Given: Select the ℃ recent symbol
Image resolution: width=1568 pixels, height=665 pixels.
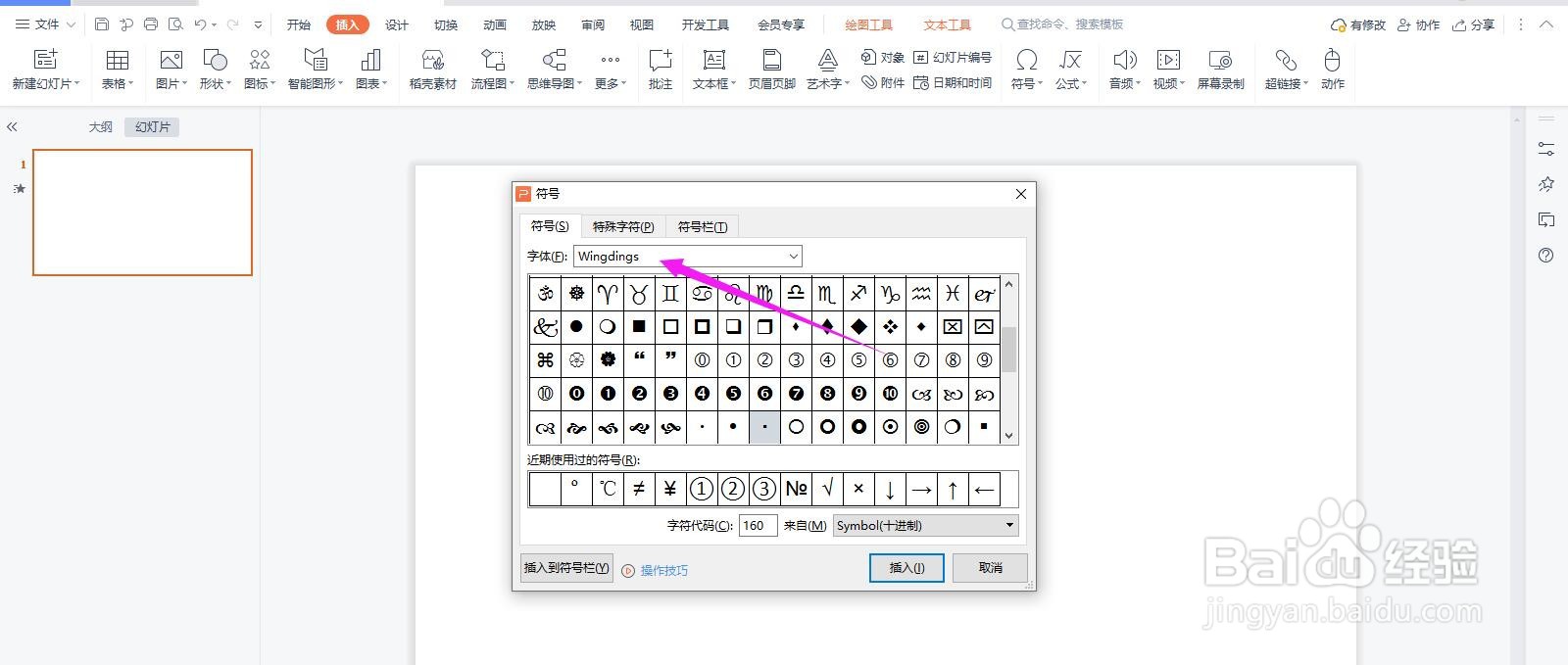Looking at the screenshot, I should click(x=608, y=489).
